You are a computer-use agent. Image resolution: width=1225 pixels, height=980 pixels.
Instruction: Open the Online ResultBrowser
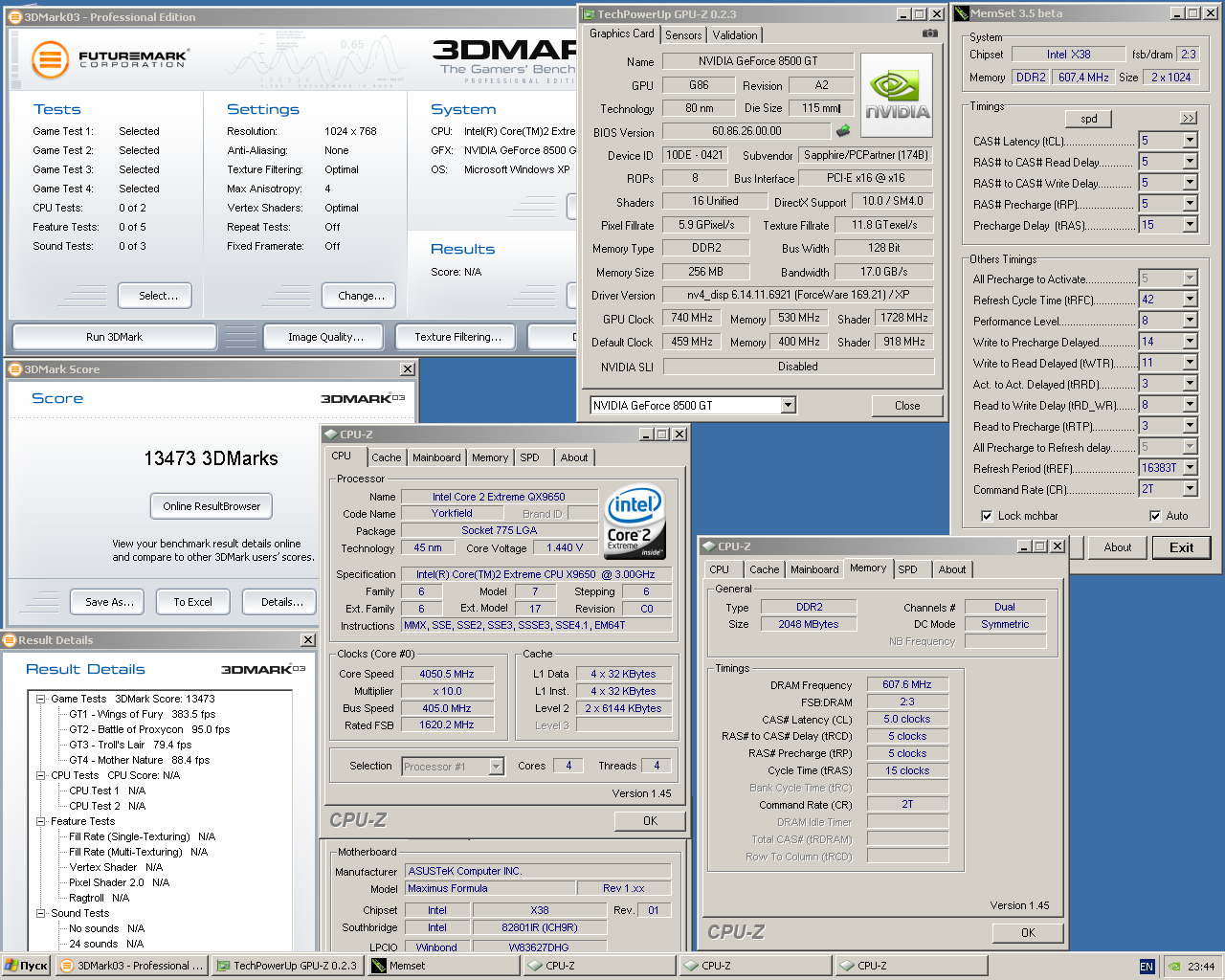click(x=212, y=506)
